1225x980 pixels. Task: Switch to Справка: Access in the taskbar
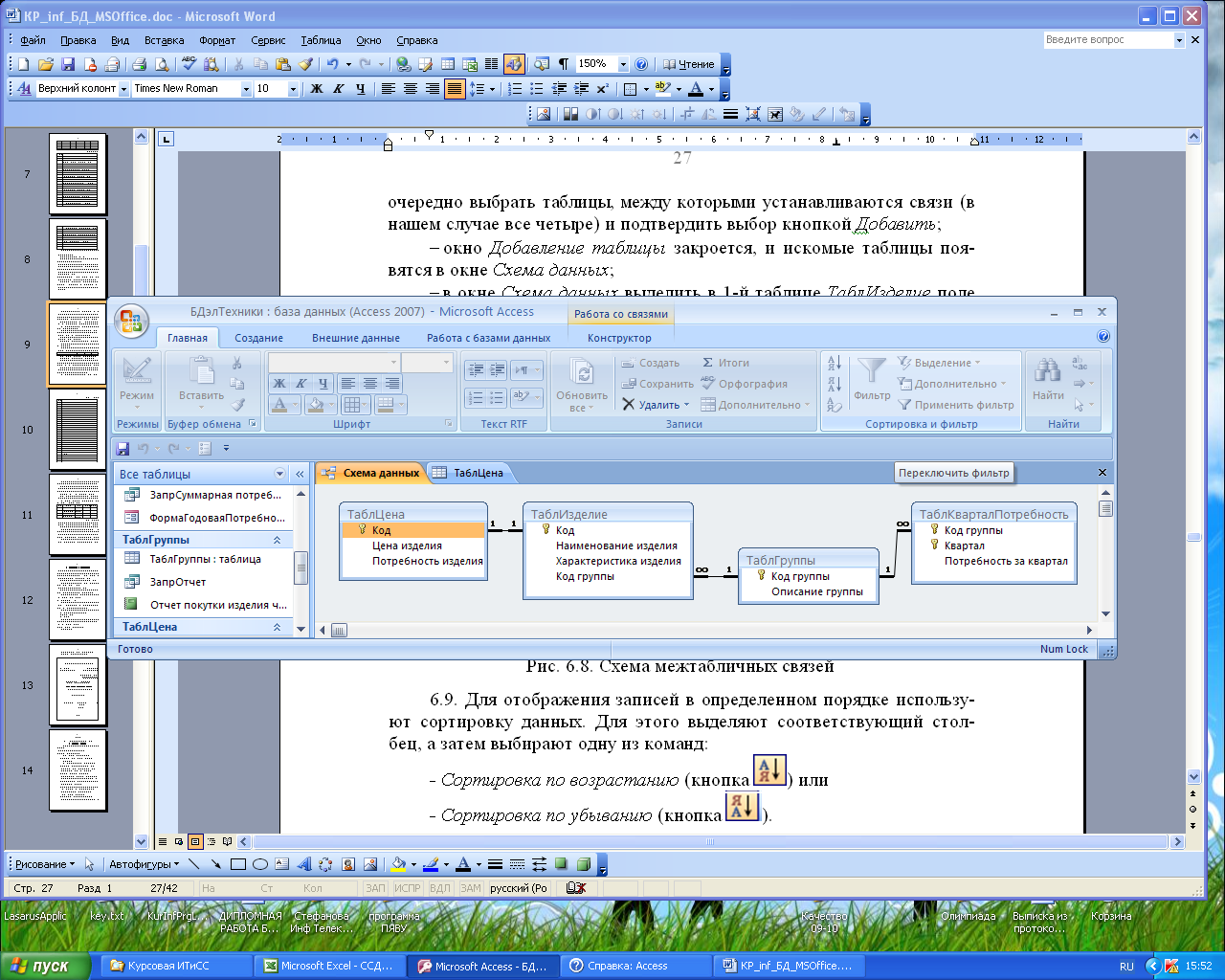[637, 966]
